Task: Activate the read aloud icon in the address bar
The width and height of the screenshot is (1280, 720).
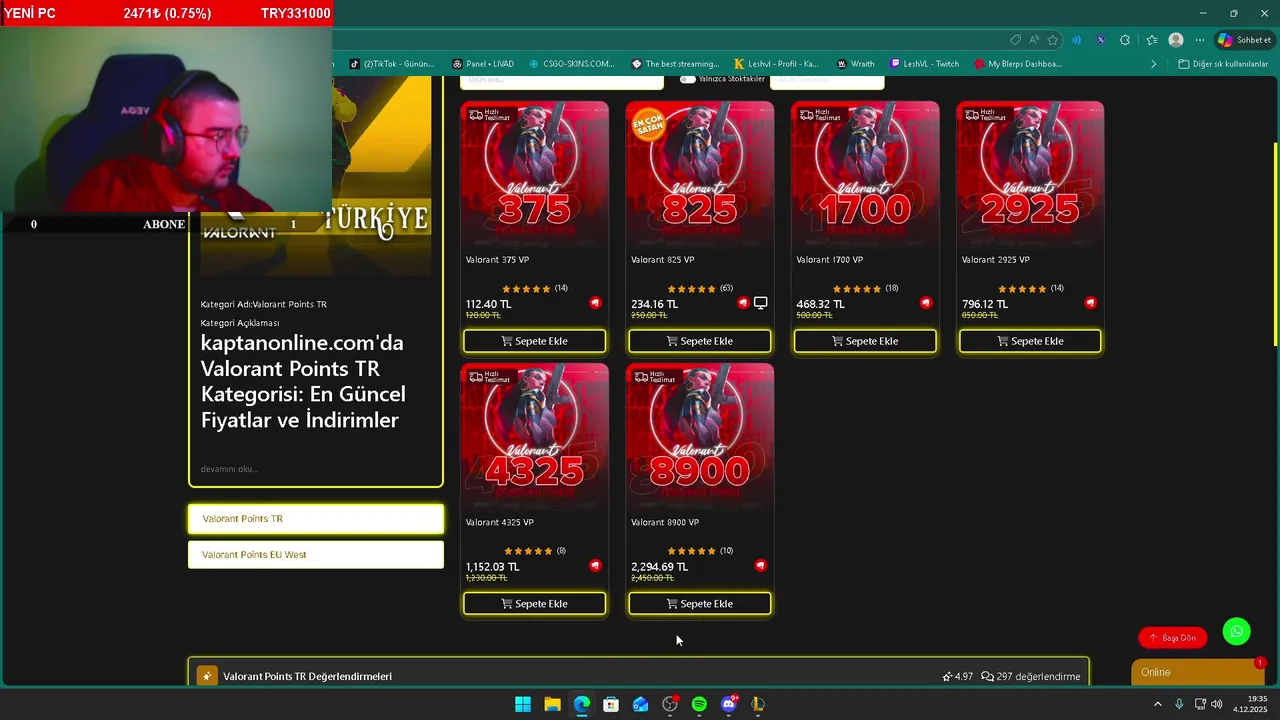Action: point(1034,40)
